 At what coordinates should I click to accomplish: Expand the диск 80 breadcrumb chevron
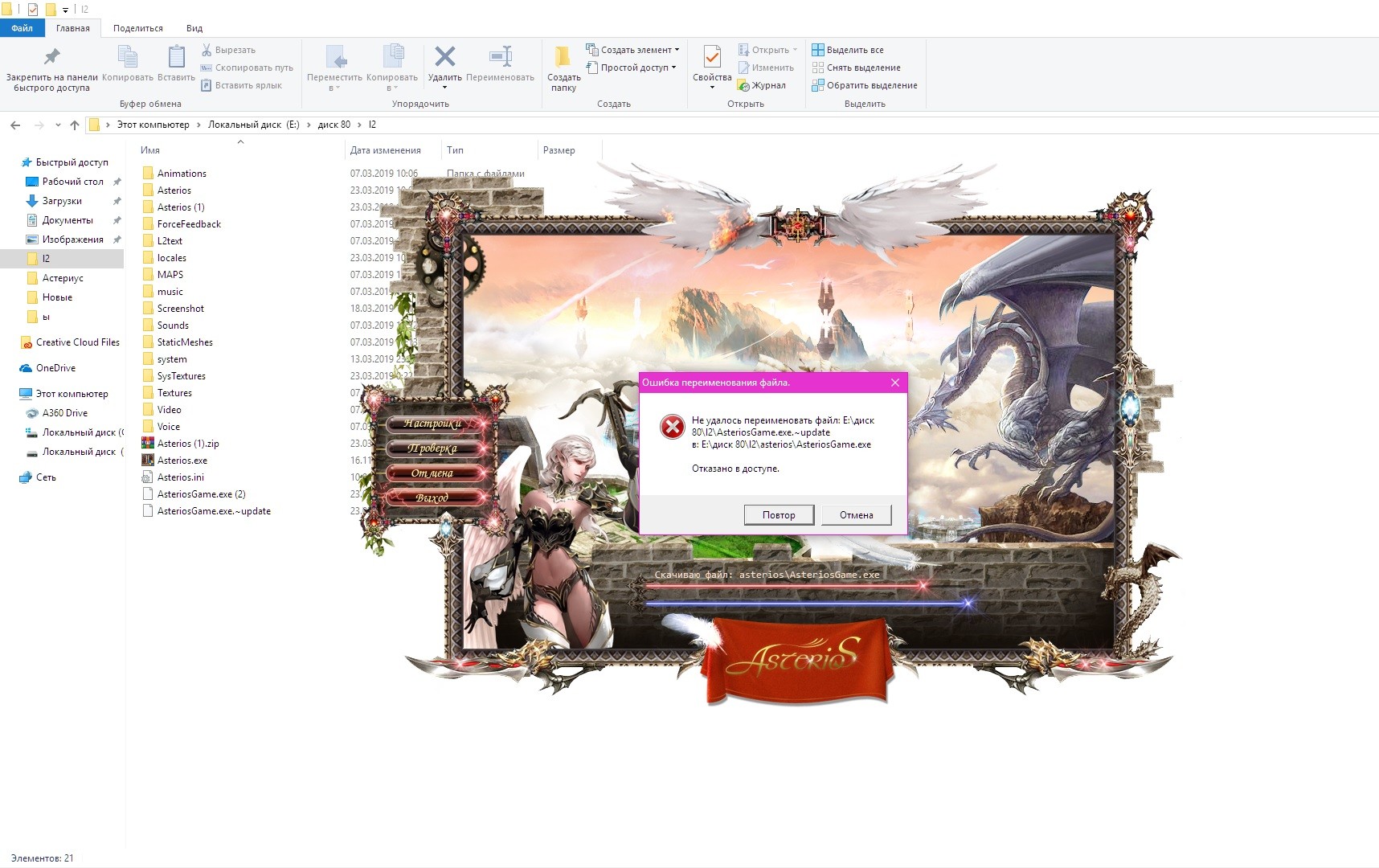(x=359, y=125)
